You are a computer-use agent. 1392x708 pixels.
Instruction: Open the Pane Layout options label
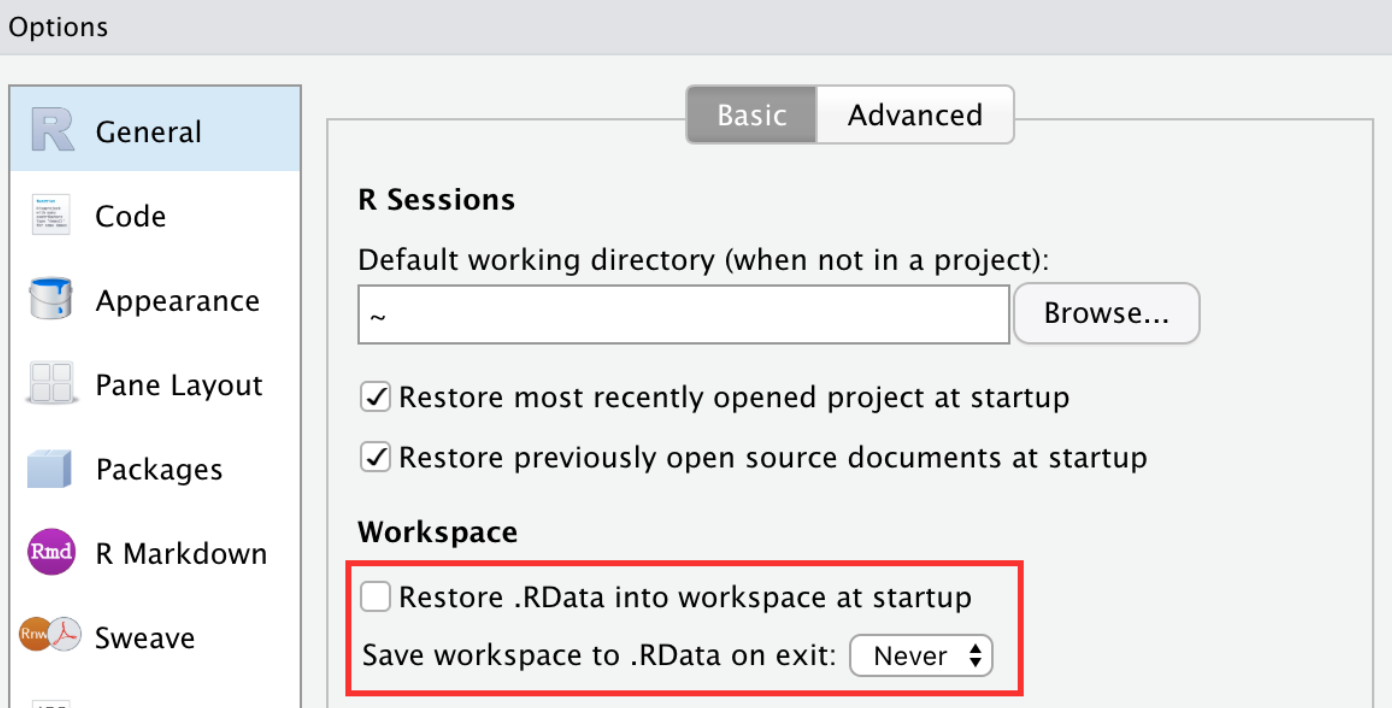[179, 385]
